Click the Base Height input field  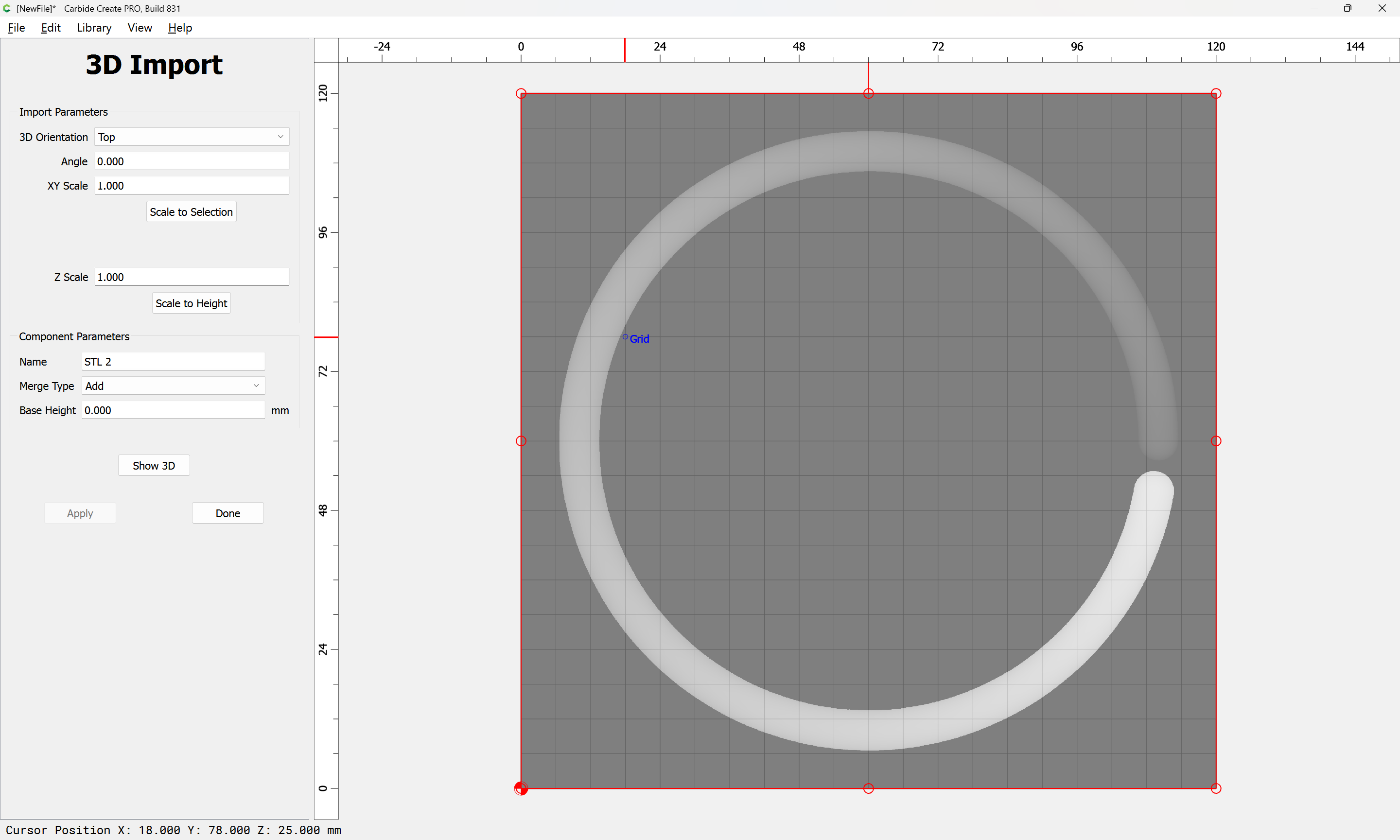click(173, 410)
